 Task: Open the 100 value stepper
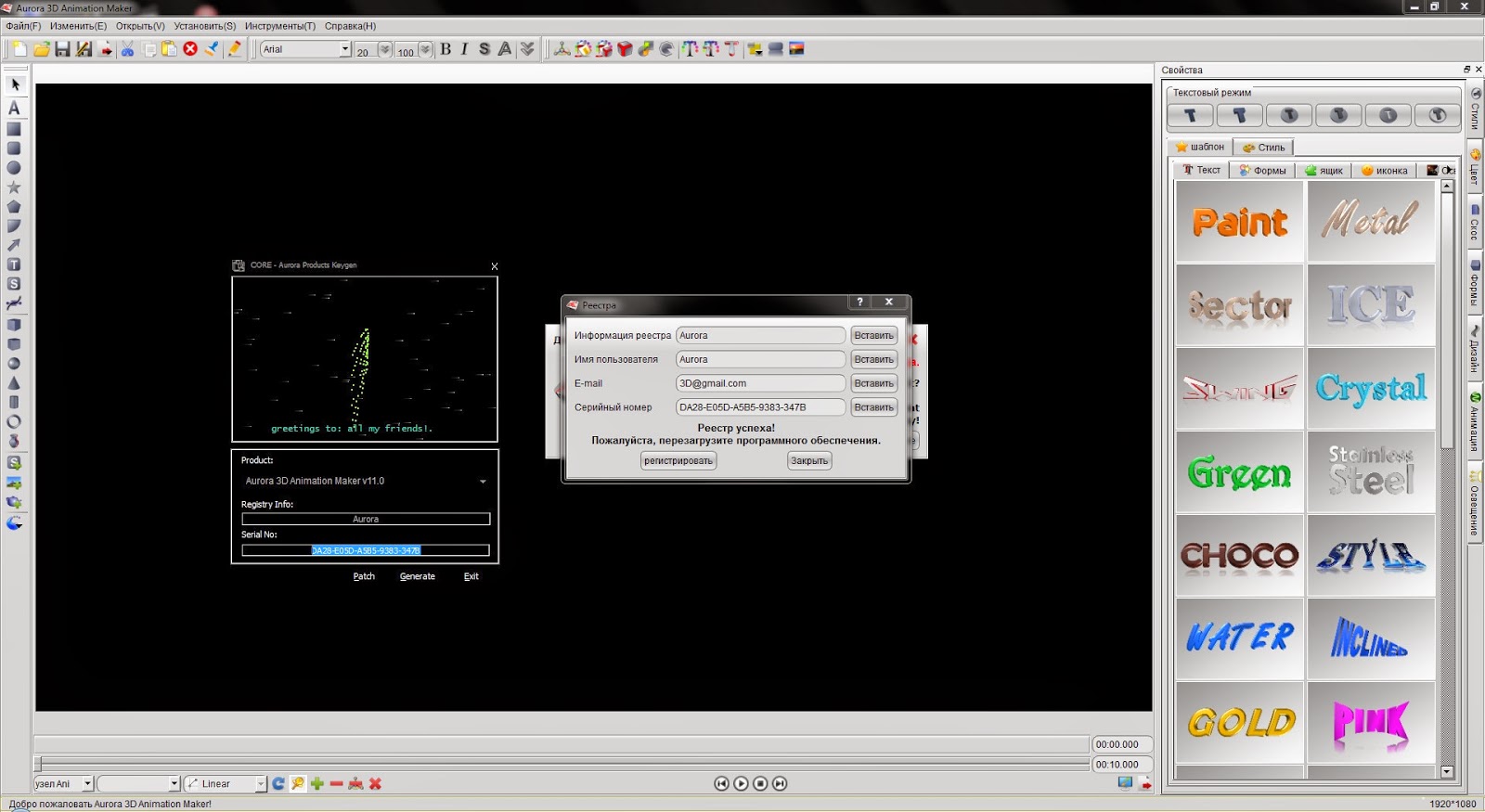(x=425, y=49)
